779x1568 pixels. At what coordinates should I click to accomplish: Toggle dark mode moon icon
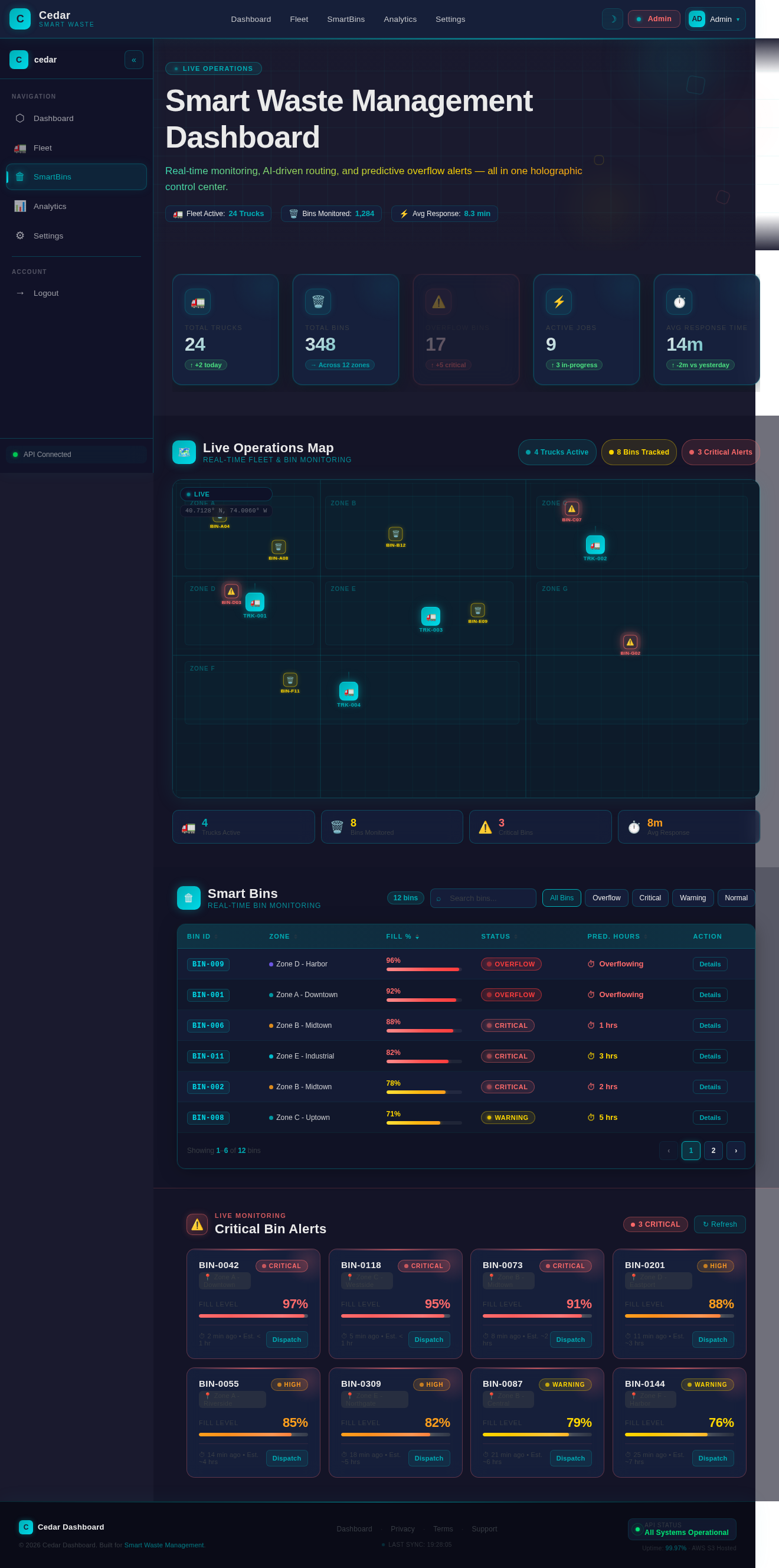pos(612,19)
